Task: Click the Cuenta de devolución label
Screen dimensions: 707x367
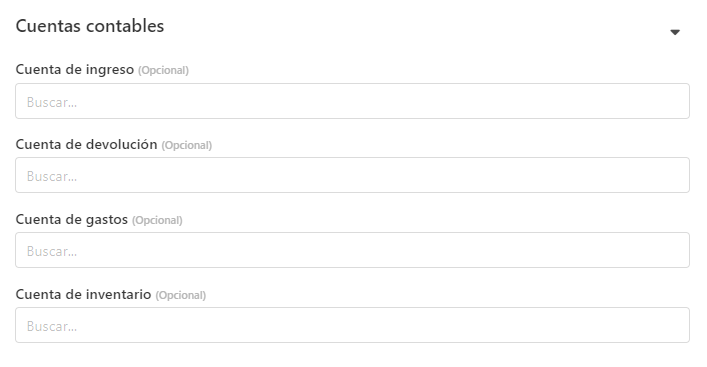Action: point(87,144)
